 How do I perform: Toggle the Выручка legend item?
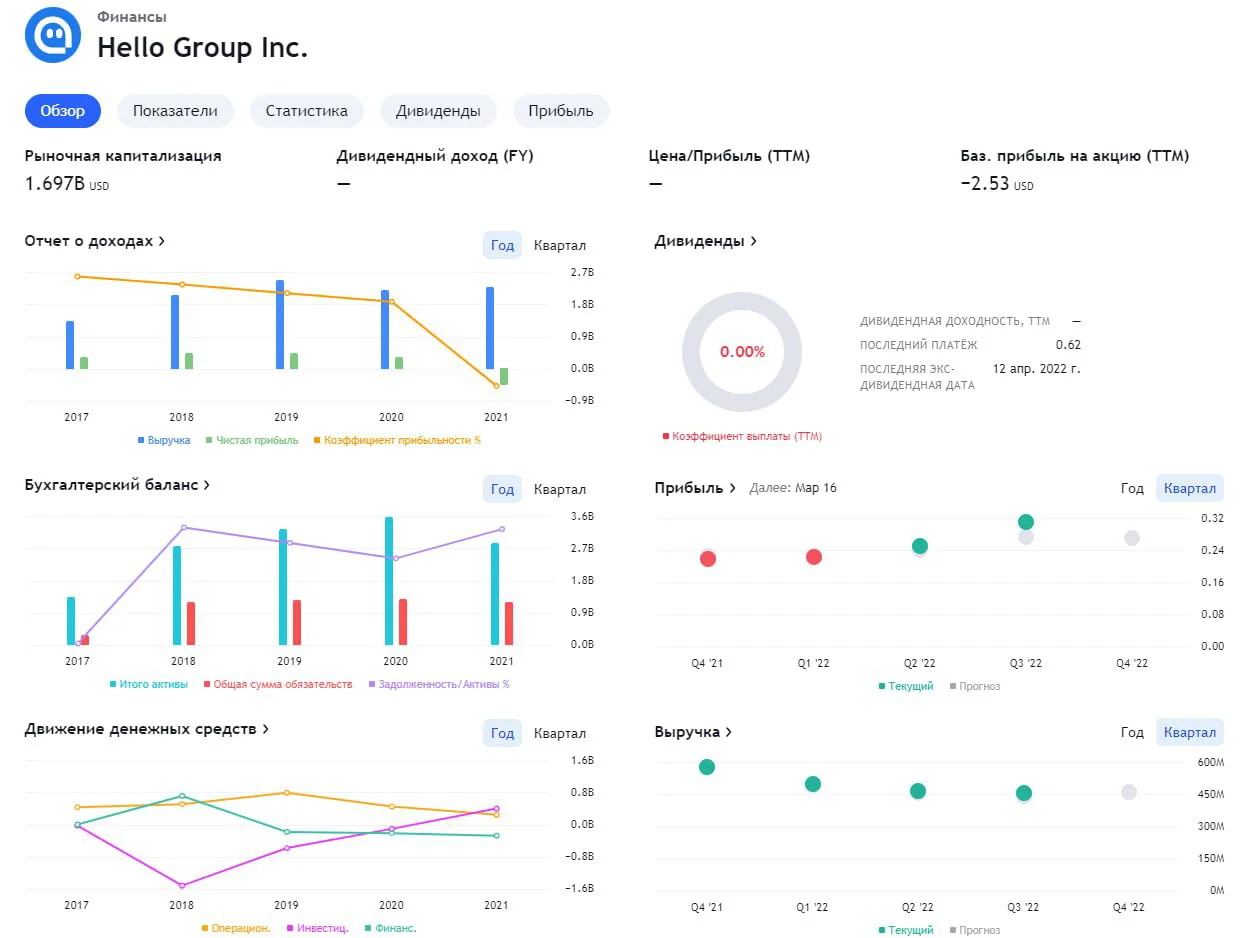click(x=164, y=440)
